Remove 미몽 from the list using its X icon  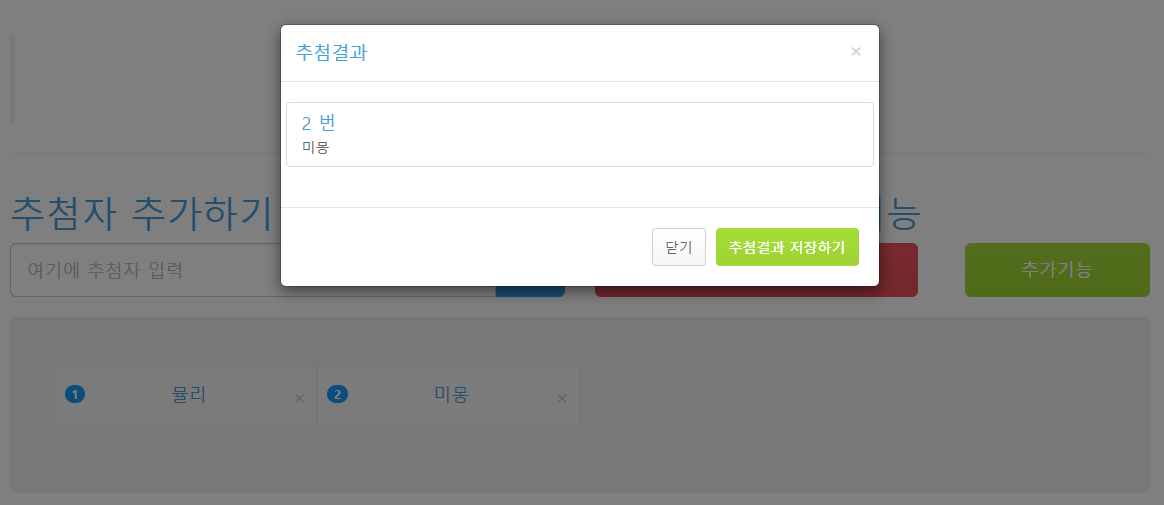point(562,399)
